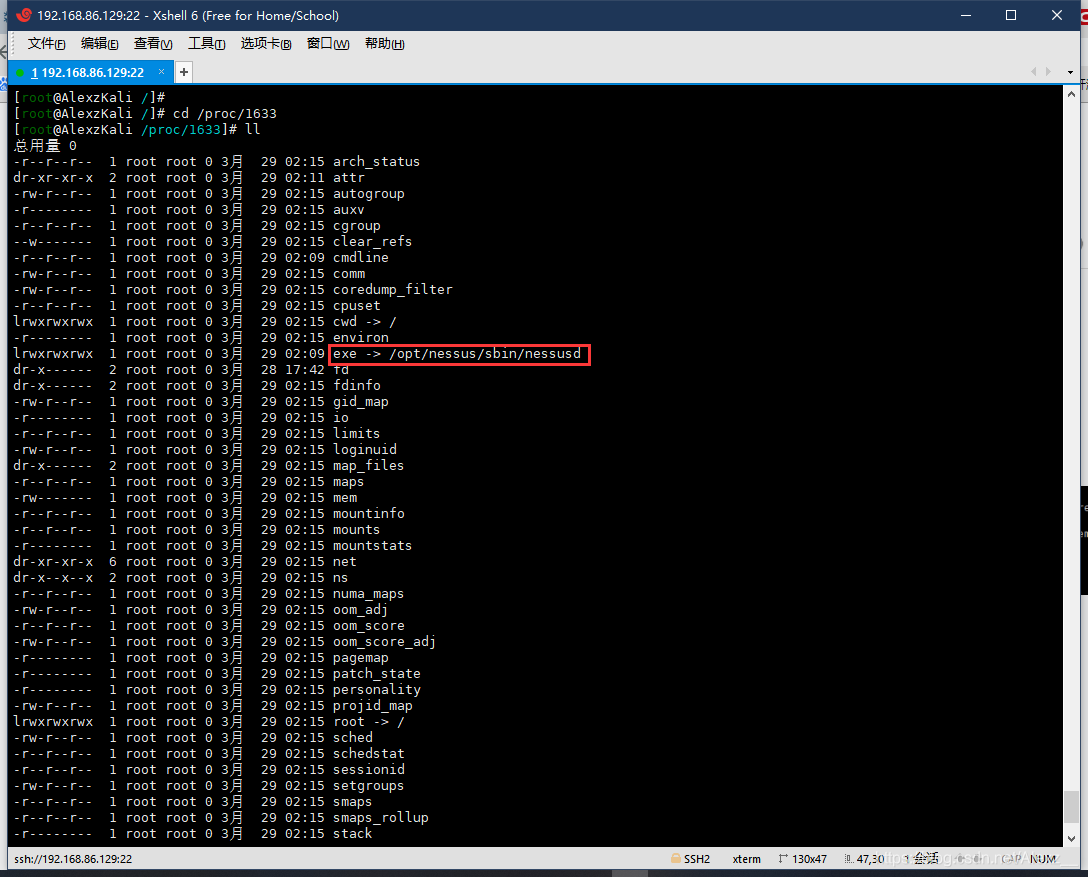This screenshot has width=1088, height=877.
Task: Click the mountstats file name
Action: tap(373, 545)
